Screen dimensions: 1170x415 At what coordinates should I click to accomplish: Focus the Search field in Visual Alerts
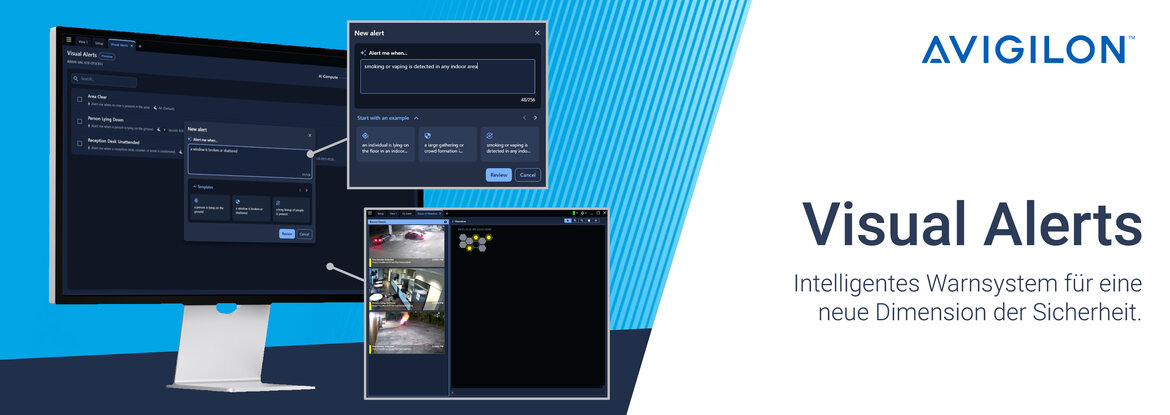tap(104, 79)
